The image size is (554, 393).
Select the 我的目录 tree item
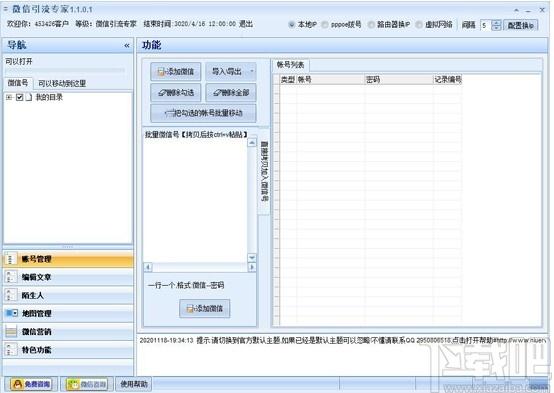coord(49,97)
